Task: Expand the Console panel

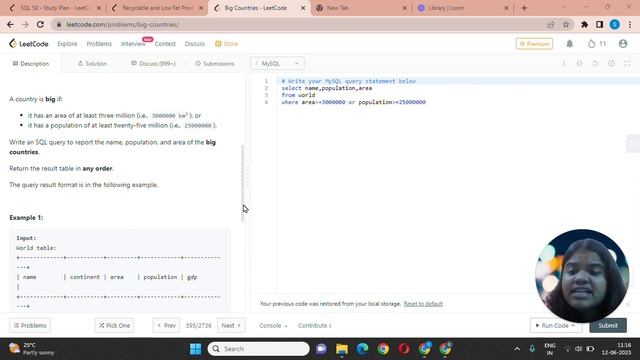Action: (273, 325)
